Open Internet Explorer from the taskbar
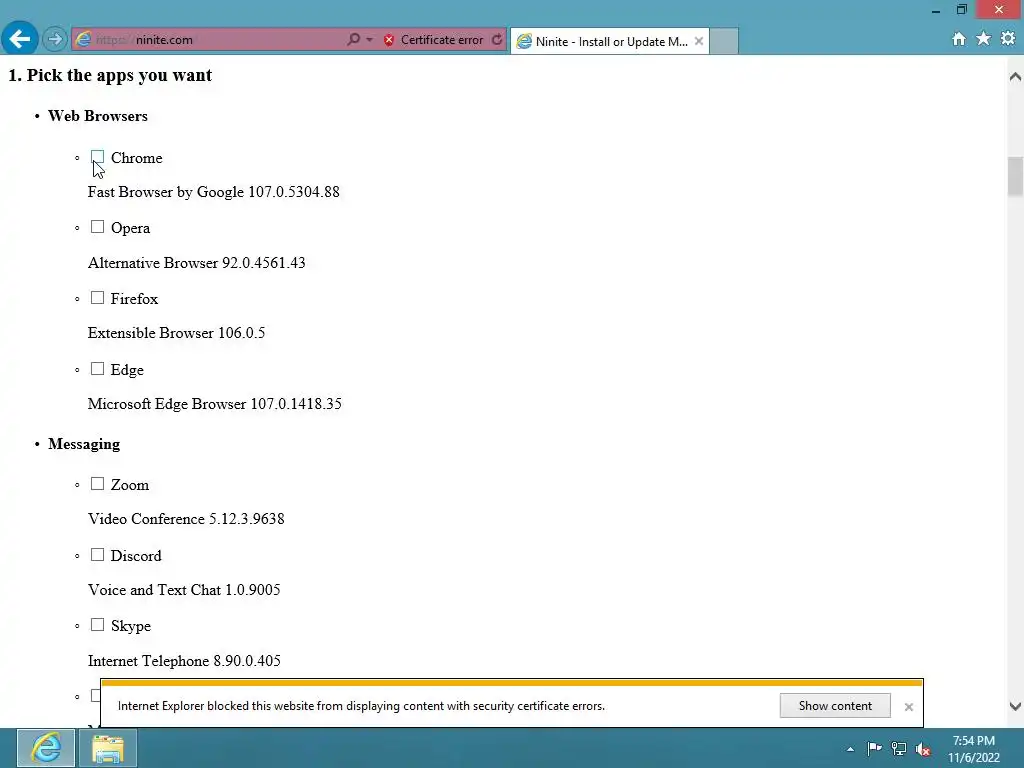The image size is (1024, 768). (46, 748)
